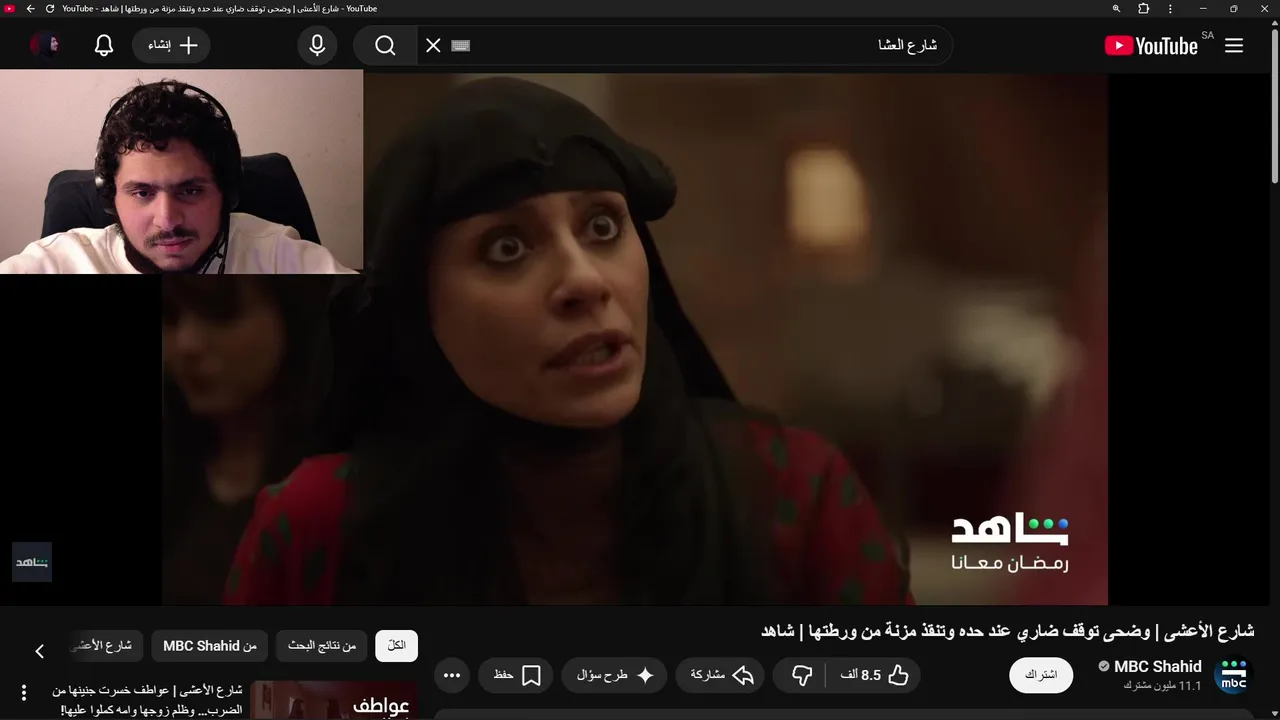Click the page's vertical scrollbar
Screen dimensions: 1280x720
(x=1275, y=104)
